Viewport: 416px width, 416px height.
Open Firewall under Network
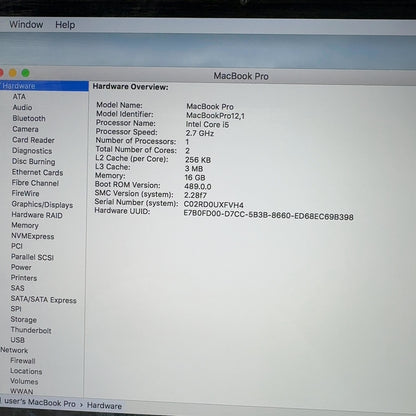click(23, 361)
